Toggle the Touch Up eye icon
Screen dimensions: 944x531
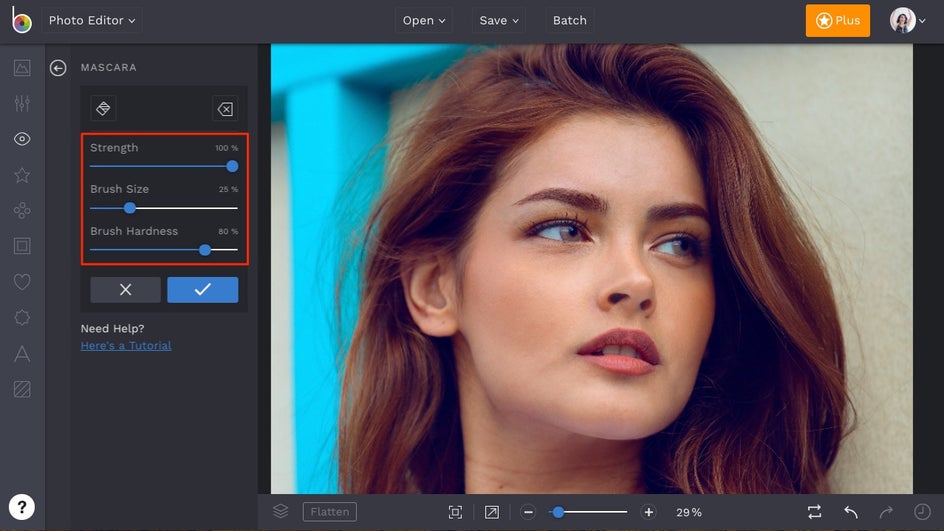point(22,139)
